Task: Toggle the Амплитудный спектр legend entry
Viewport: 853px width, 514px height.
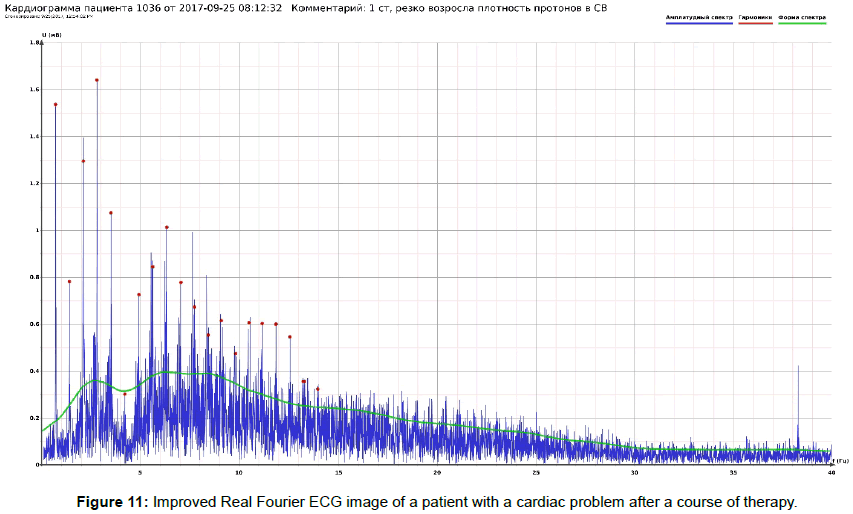Action: [x=698, y=17]
